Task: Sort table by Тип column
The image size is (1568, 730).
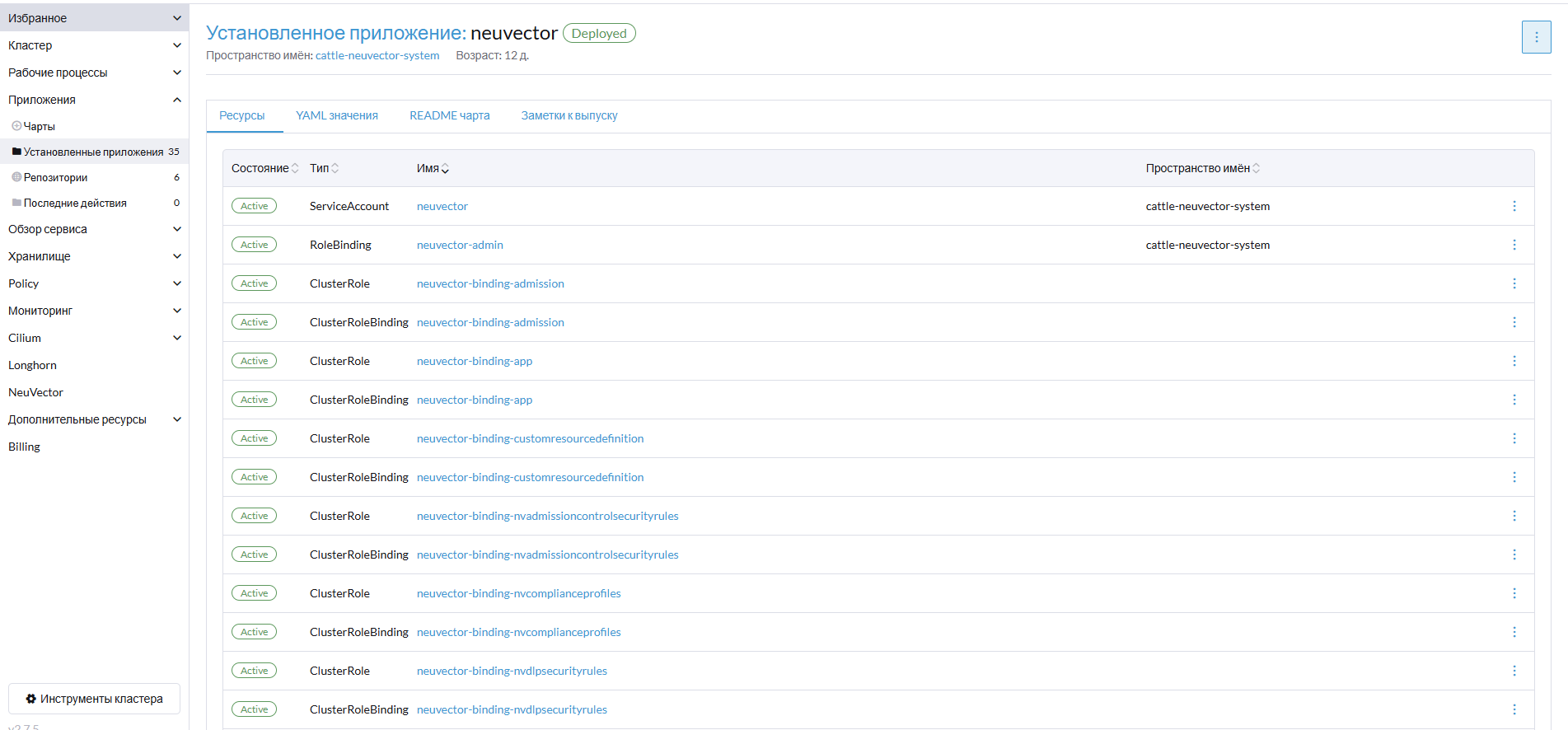Action: click(335, 168)
